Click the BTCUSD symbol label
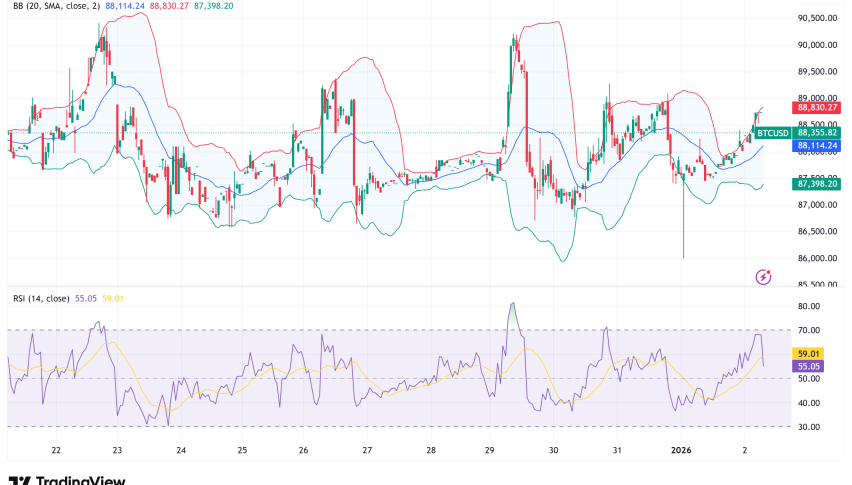 coord(772,132)
